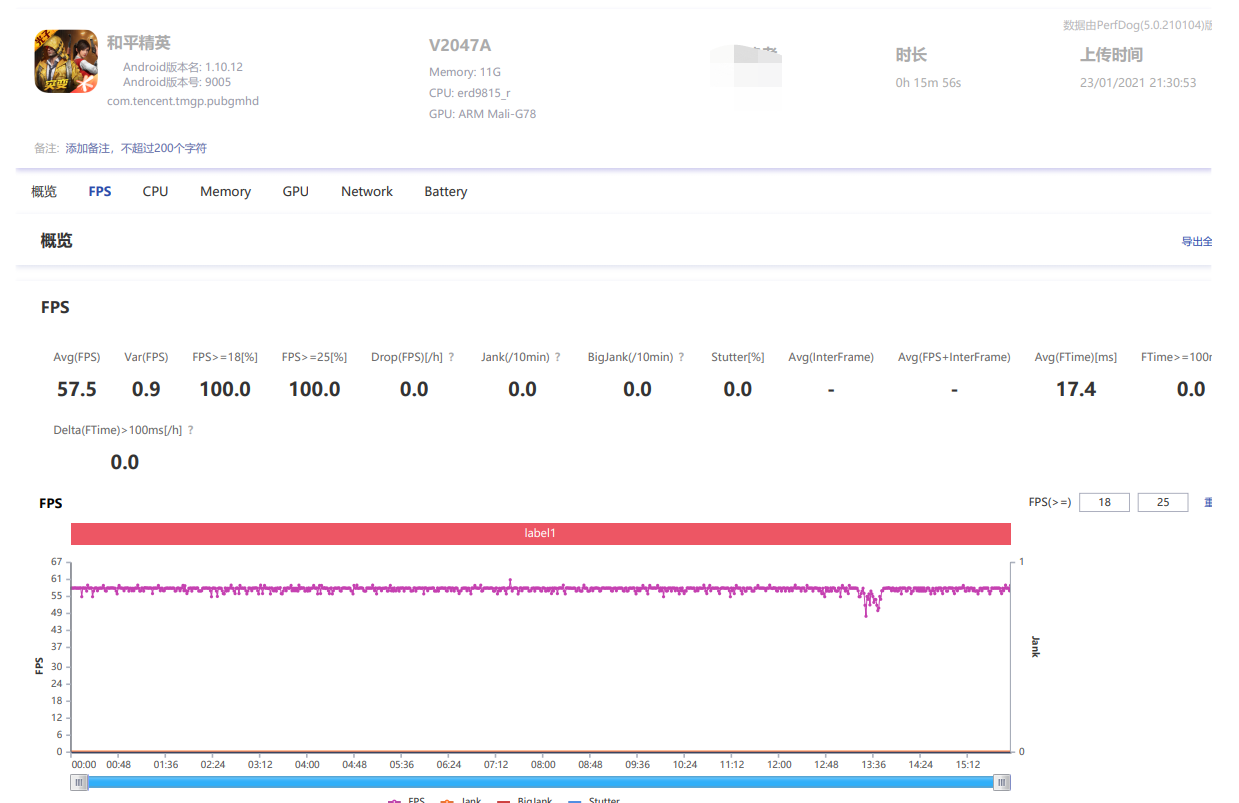Toggle the Jank series in chart legend

(x=461, y=800)
